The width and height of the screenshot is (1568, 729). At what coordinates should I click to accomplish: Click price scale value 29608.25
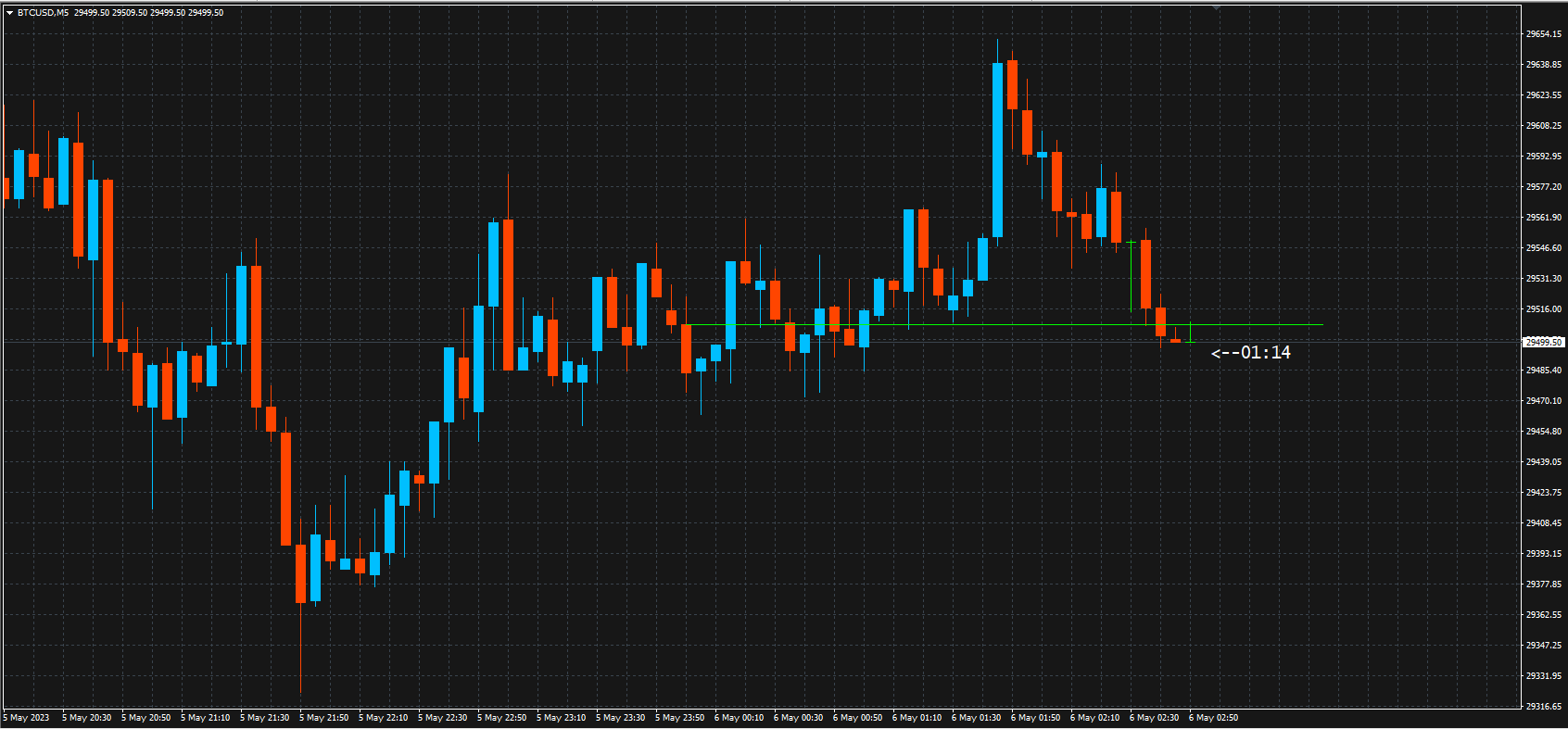click(1544, 126)
